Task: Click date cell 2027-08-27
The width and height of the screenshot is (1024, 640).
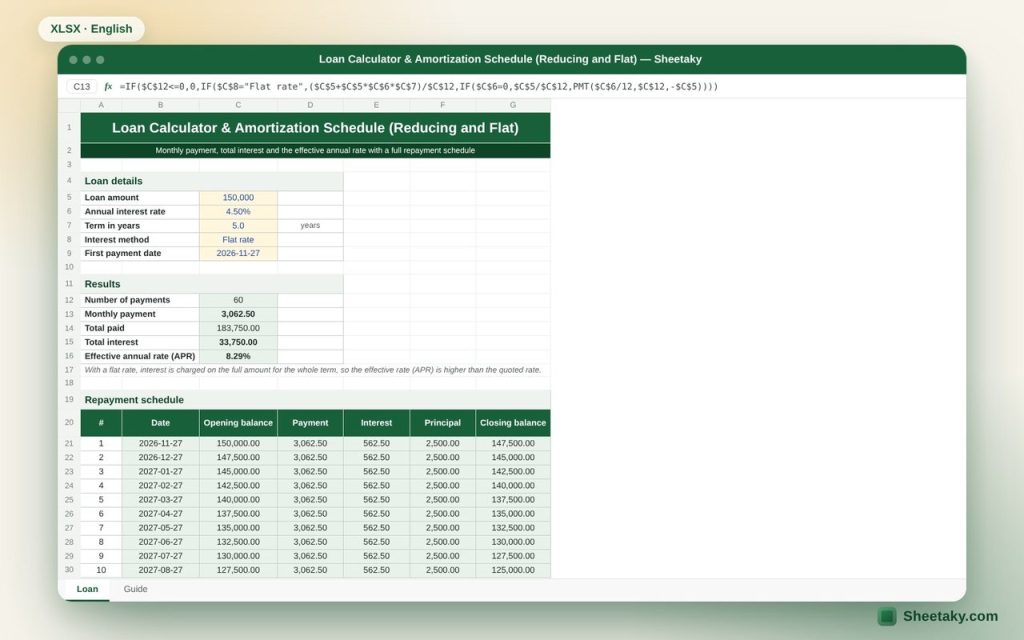Action: click(x=161, y=570)
